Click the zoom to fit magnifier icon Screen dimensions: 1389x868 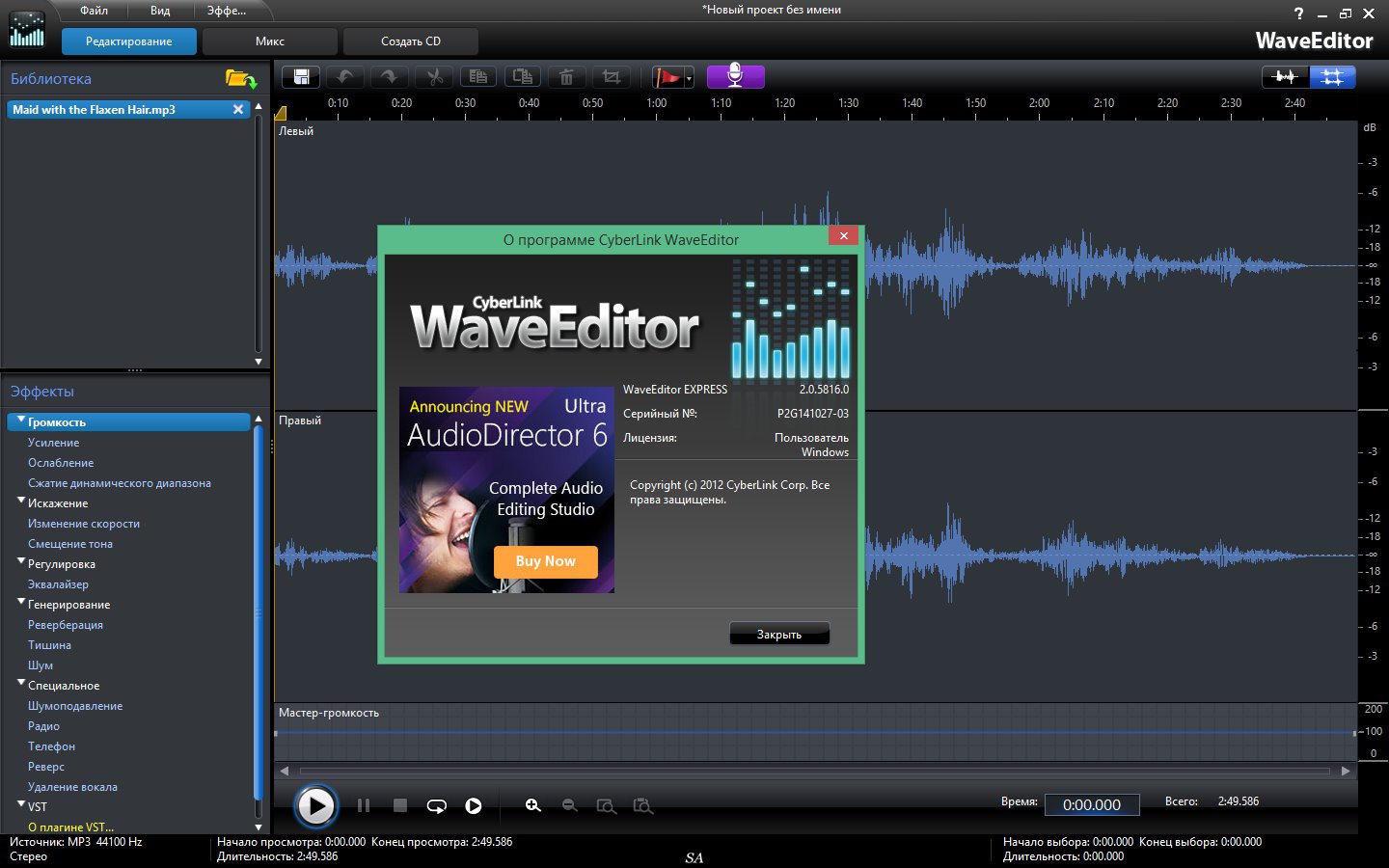(x=606, y=805)
